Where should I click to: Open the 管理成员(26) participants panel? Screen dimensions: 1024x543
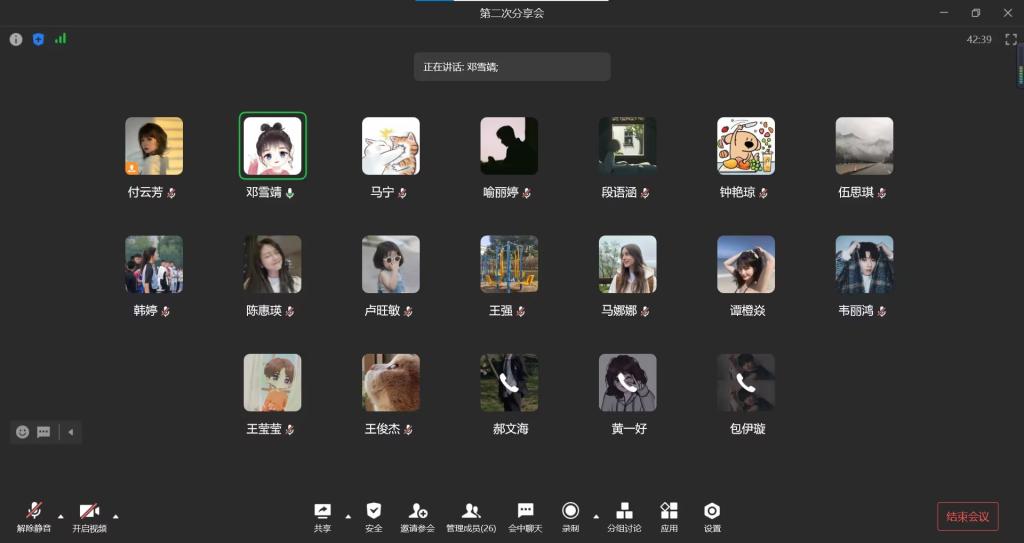pos(471,511)
